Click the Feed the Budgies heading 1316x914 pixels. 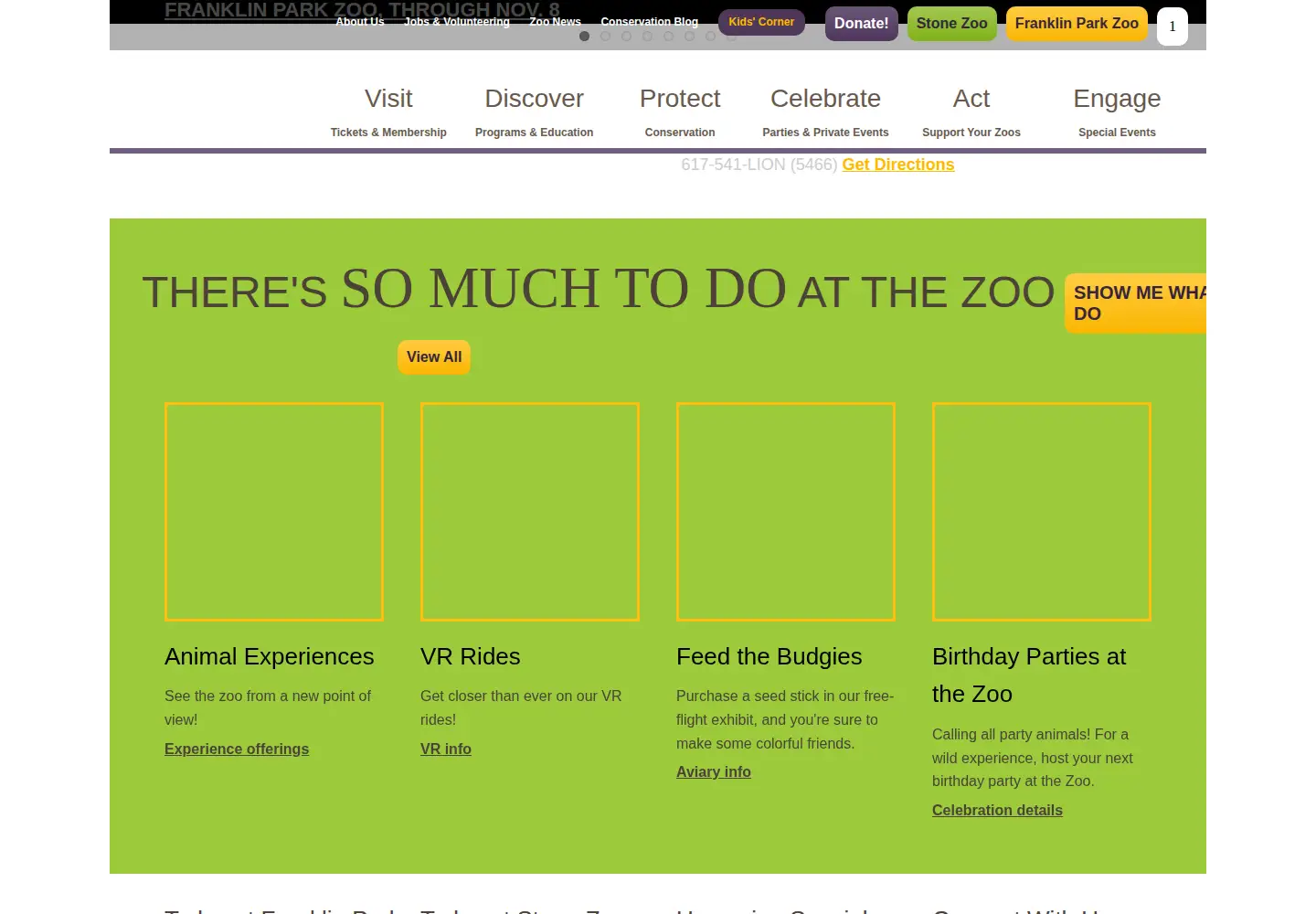point(769,656)
